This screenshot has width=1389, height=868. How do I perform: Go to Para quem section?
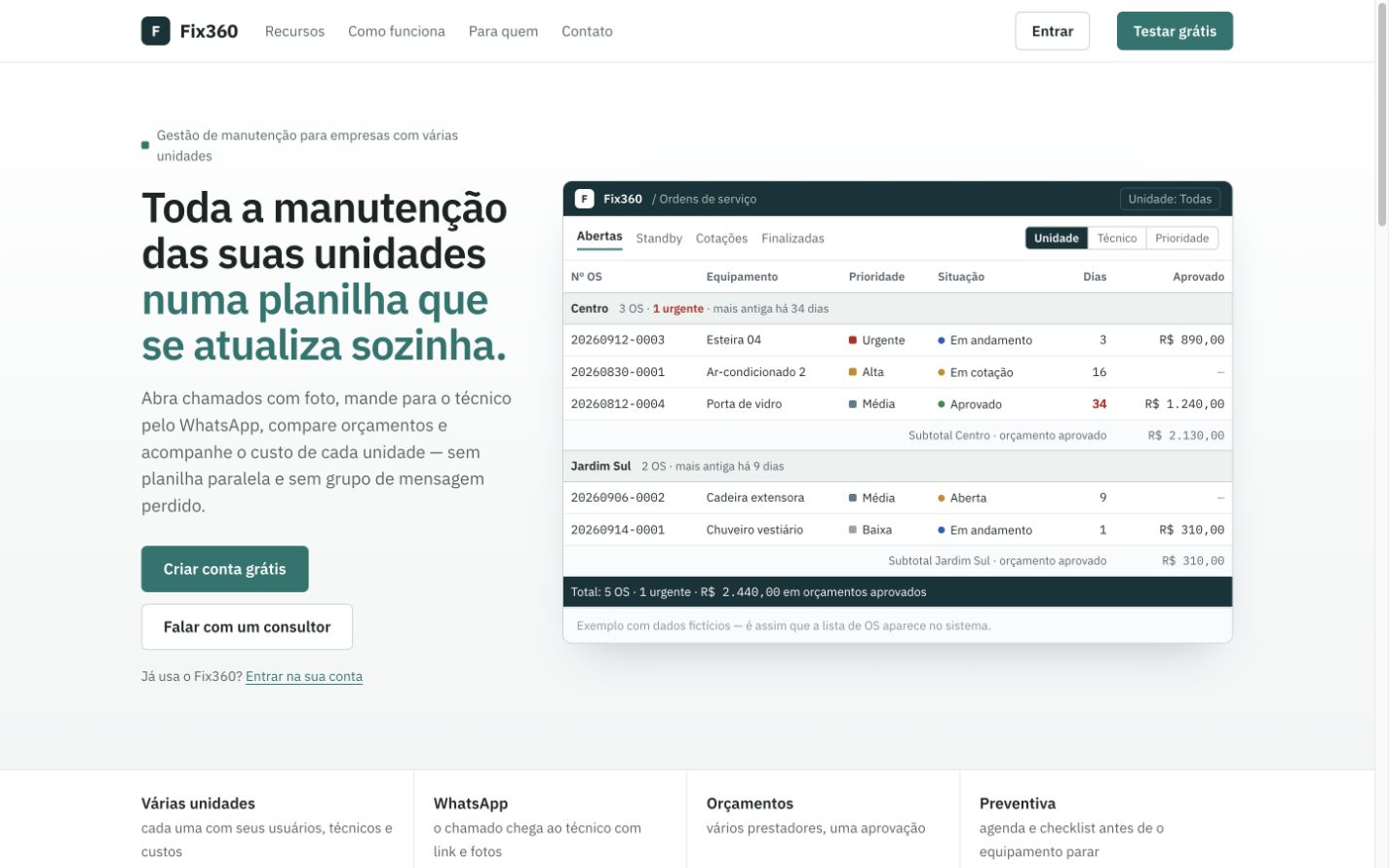coord(503,31)
